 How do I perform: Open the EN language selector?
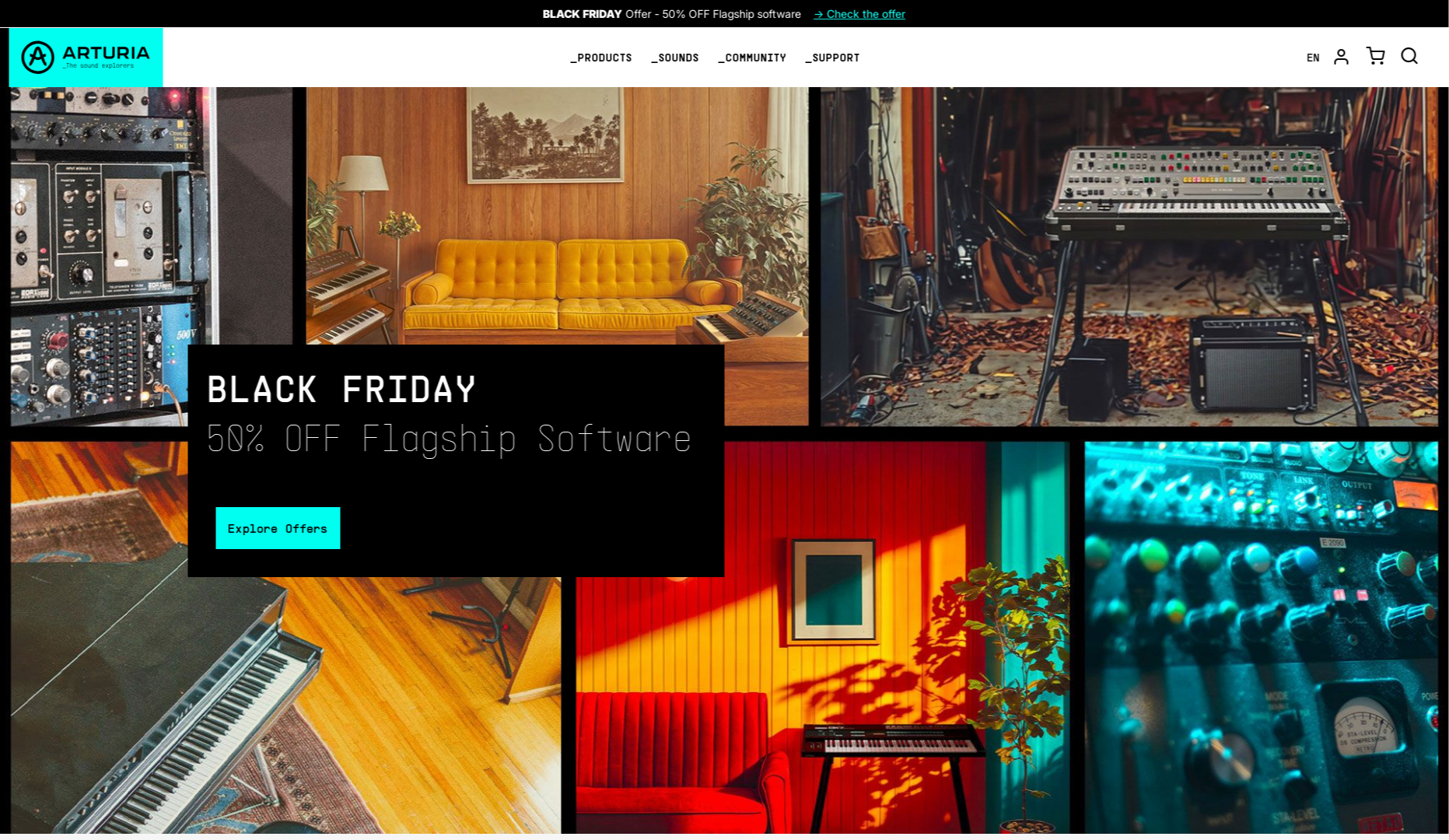click(1313, 58)
